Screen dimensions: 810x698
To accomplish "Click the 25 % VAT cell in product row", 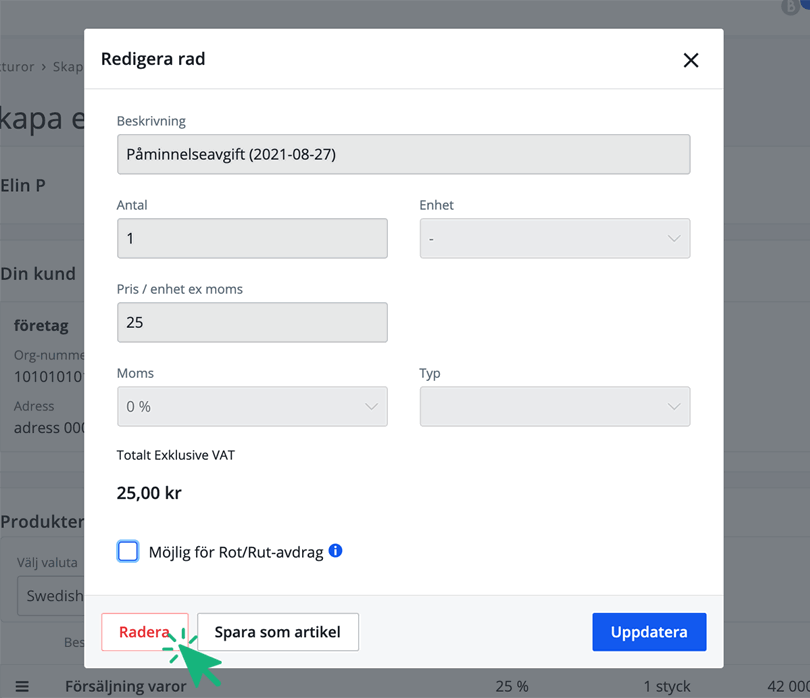I will coord(512,687).
